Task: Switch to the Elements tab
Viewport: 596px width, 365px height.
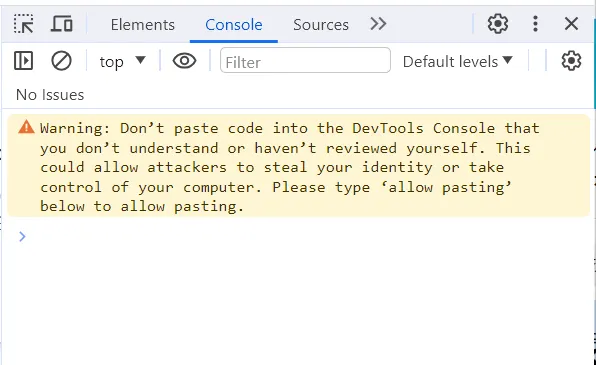Action: click(143, 25)
